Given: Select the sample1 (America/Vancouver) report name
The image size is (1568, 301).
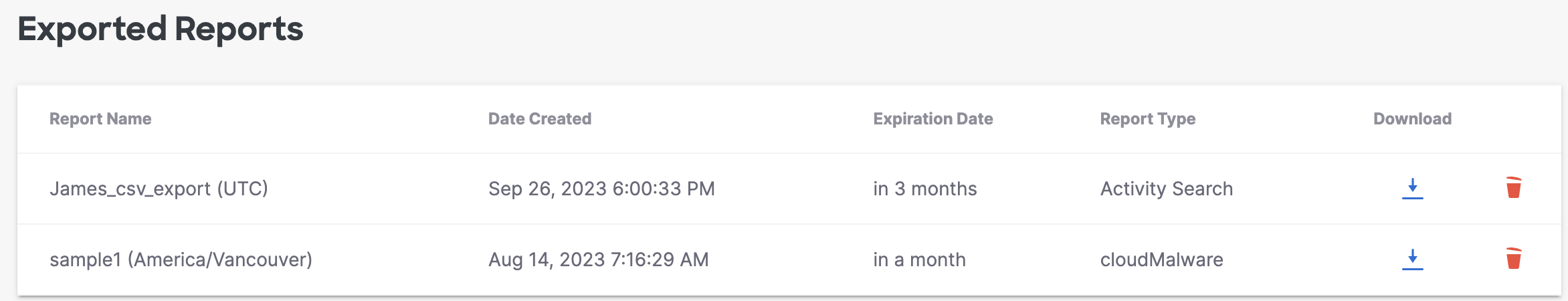Looking at the screenshot, I should (x=181, y=260).
